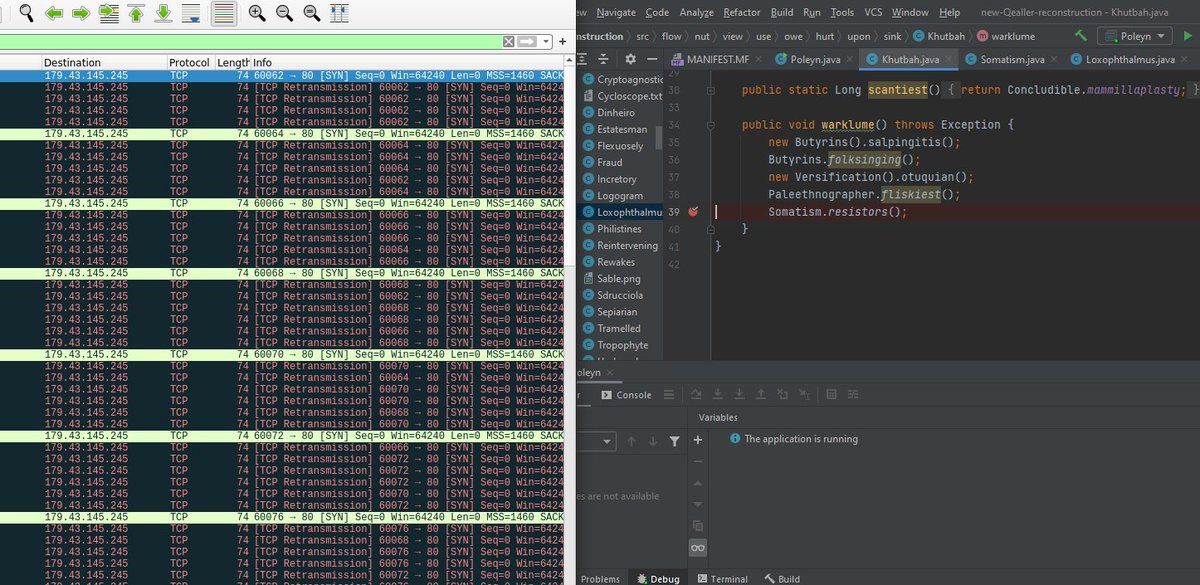
Task: Jump to first packet in Wireshark
Action: (x=135, y=13)
